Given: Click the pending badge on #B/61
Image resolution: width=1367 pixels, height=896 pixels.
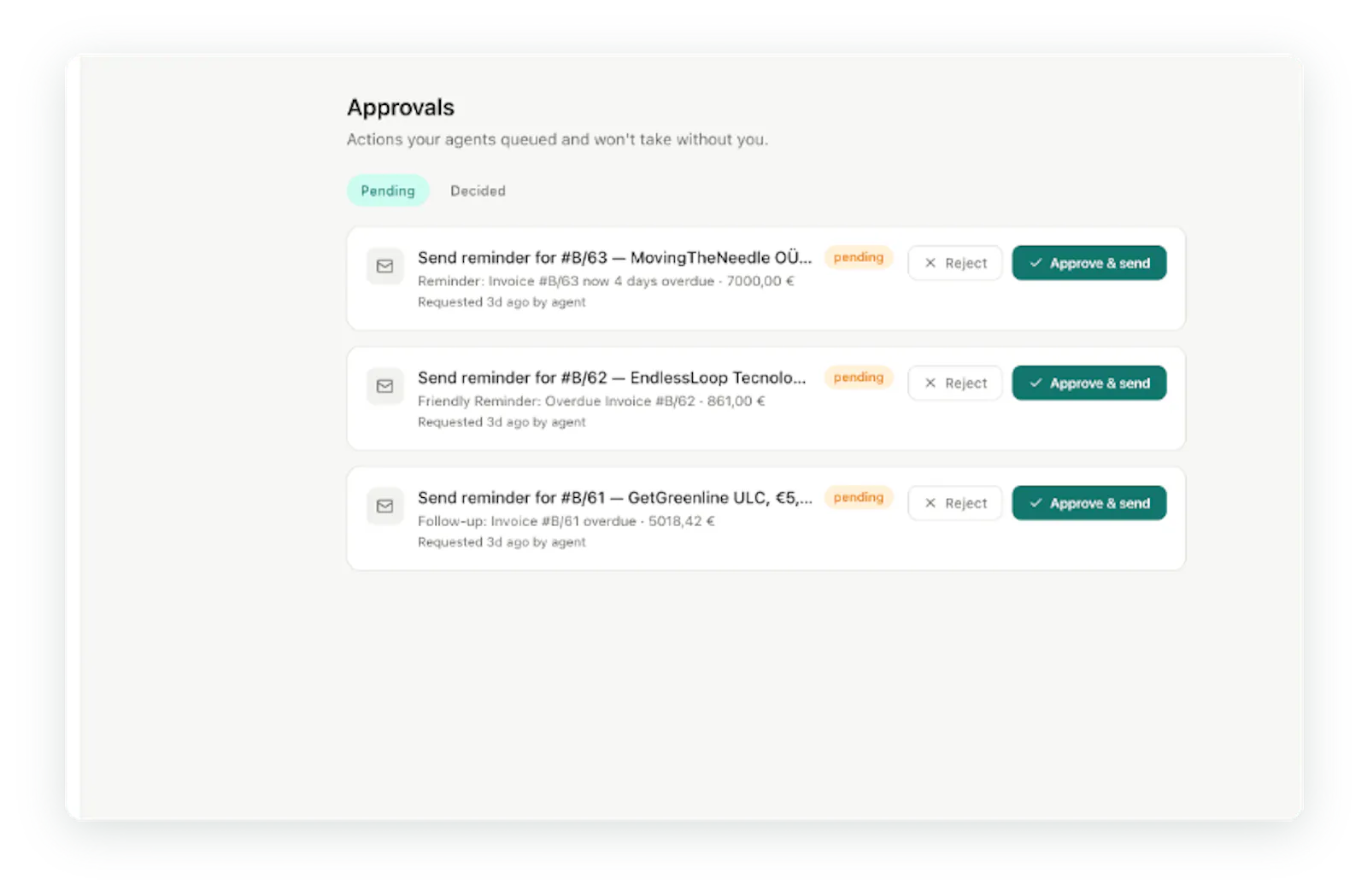Looking at the screenshot, I should point(859,497).
